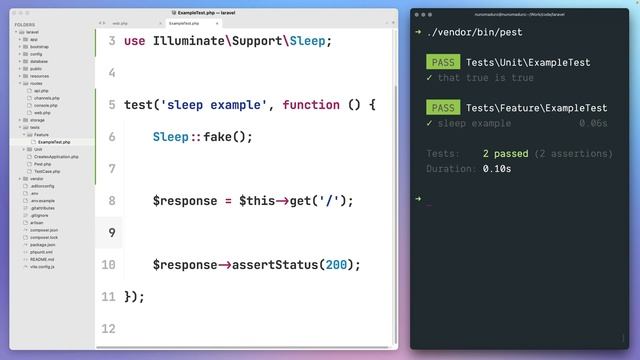Click the composer.json file icon
Viewport: 640px width, 360px height.
(26, 230)
